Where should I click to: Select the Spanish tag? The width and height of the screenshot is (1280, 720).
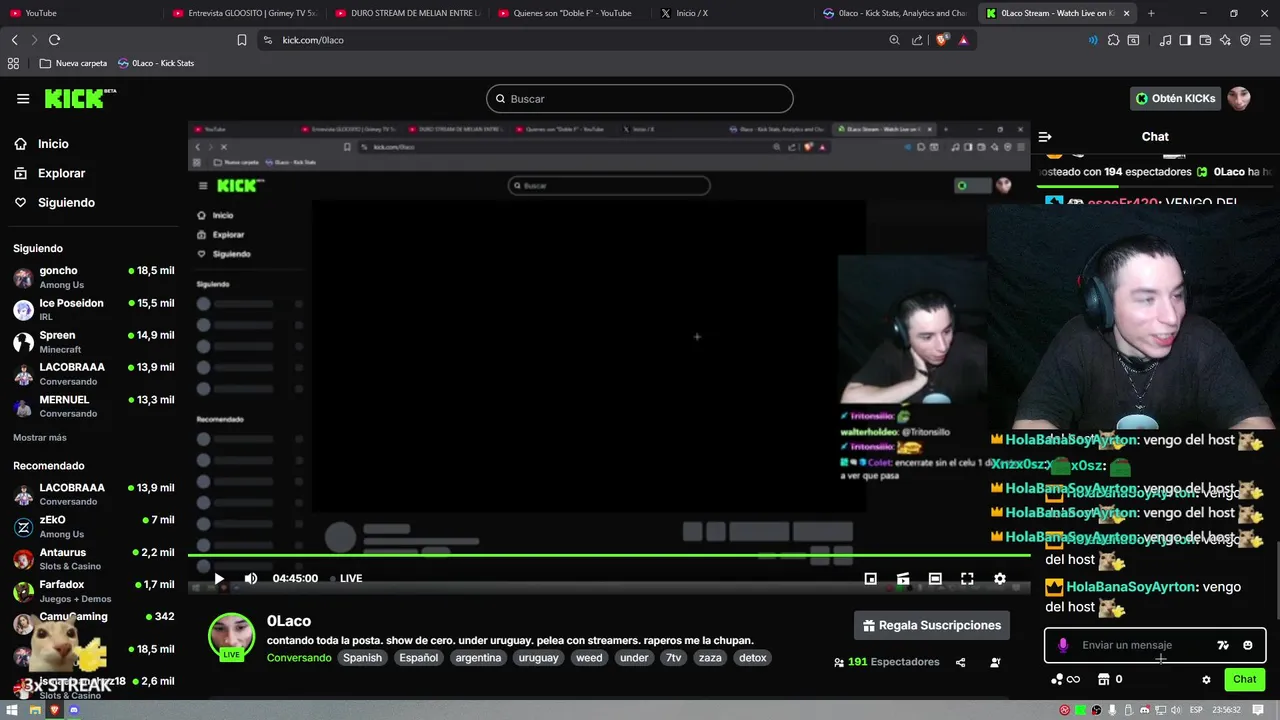click(x=363, y=658)
